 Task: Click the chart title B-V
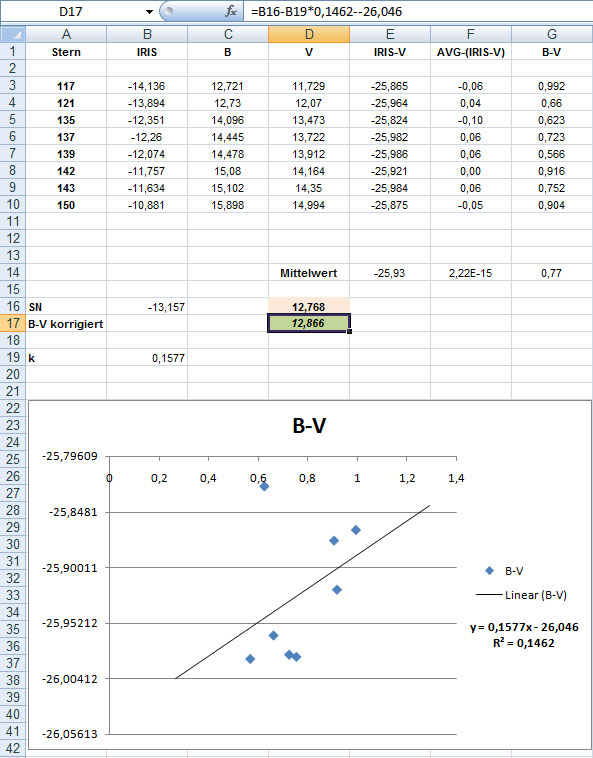309,426
